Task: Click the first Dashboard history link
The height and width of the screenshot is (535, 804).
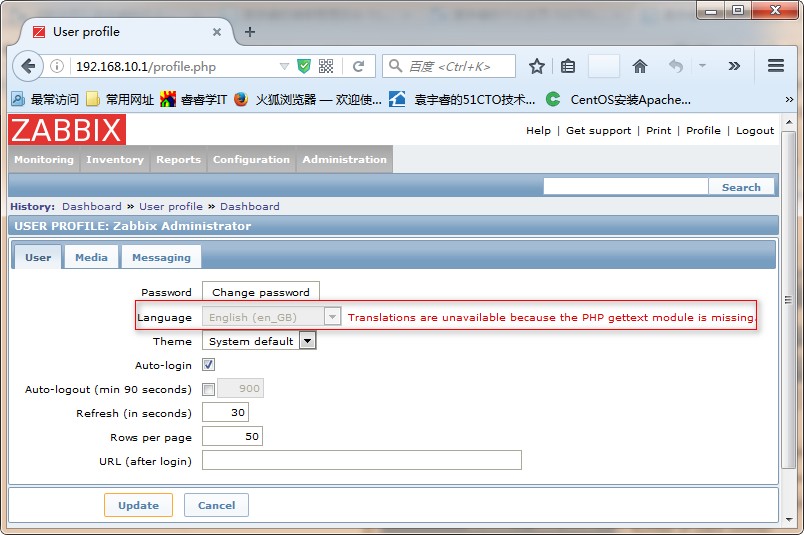Action: click(x=92, y=206)
